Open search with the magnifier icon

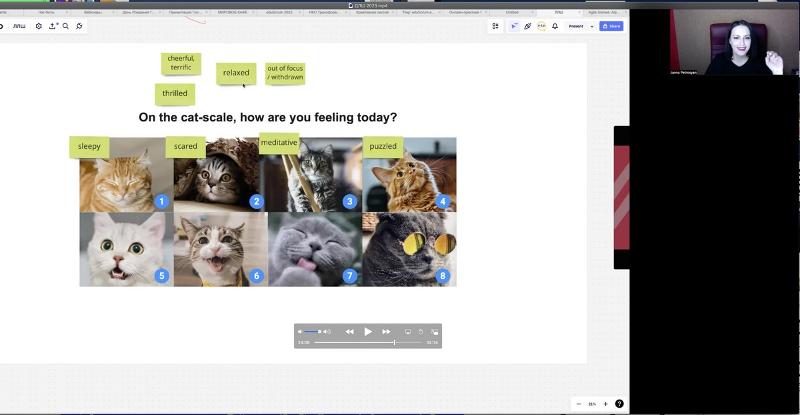point(66,26)
